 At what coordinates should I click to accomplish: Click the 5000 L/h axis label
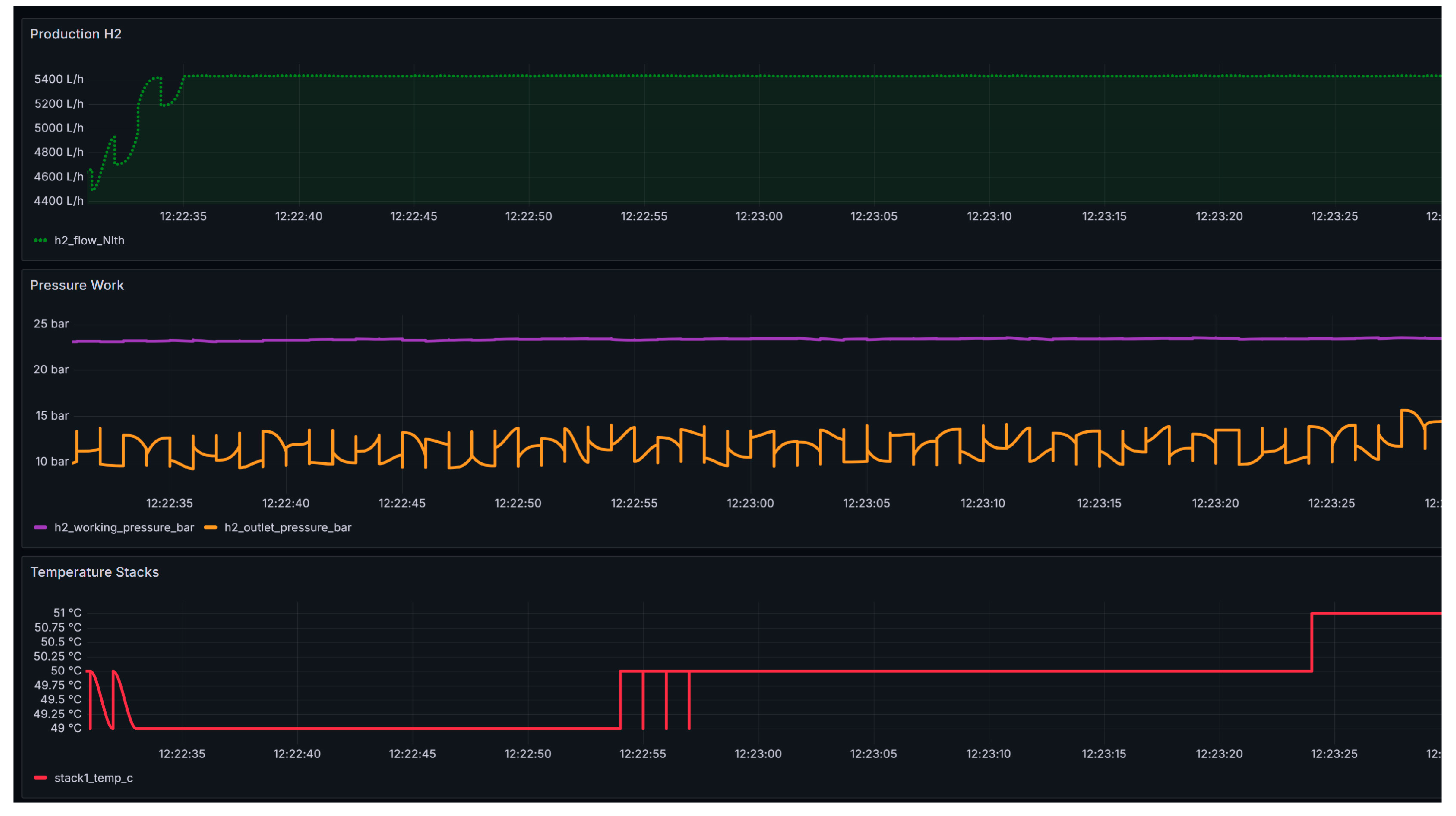point(59,128)
